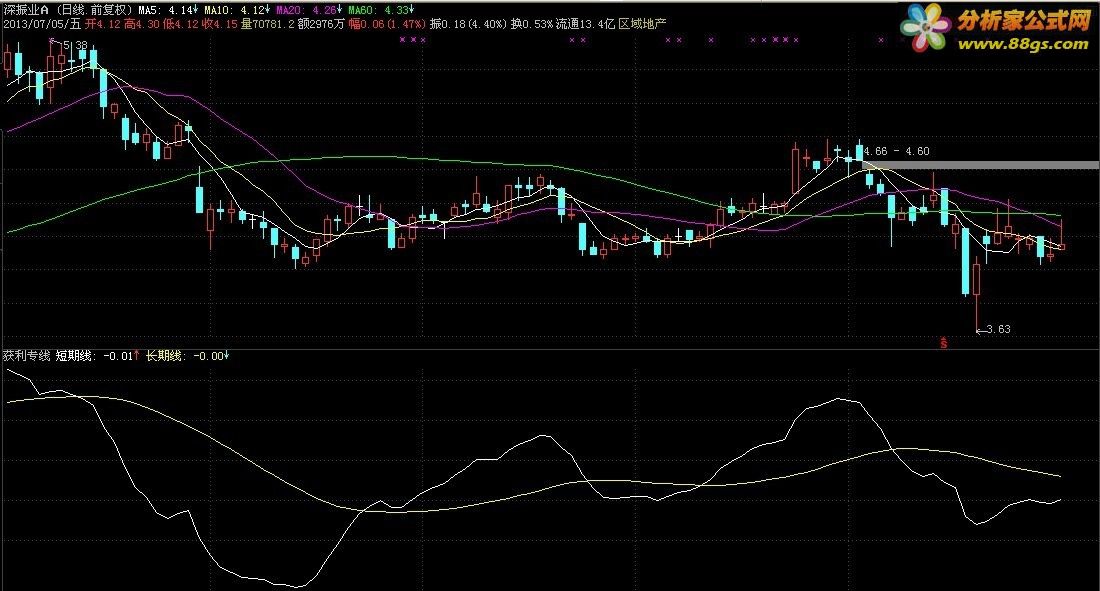Click the stock name 深振业A in header
1100x591 pixels.
[26, 10]
